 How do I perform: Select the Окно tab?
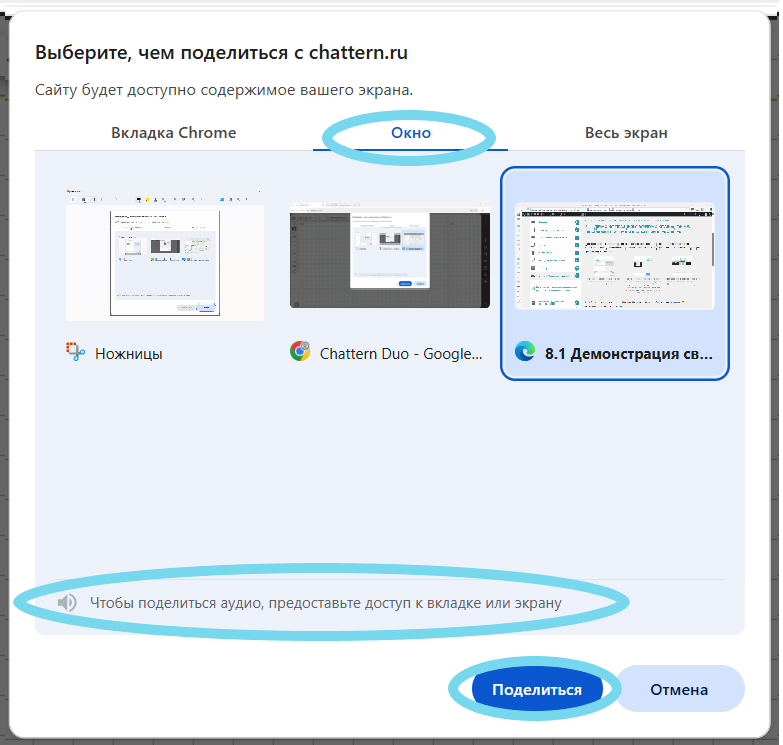pos(411,133)
